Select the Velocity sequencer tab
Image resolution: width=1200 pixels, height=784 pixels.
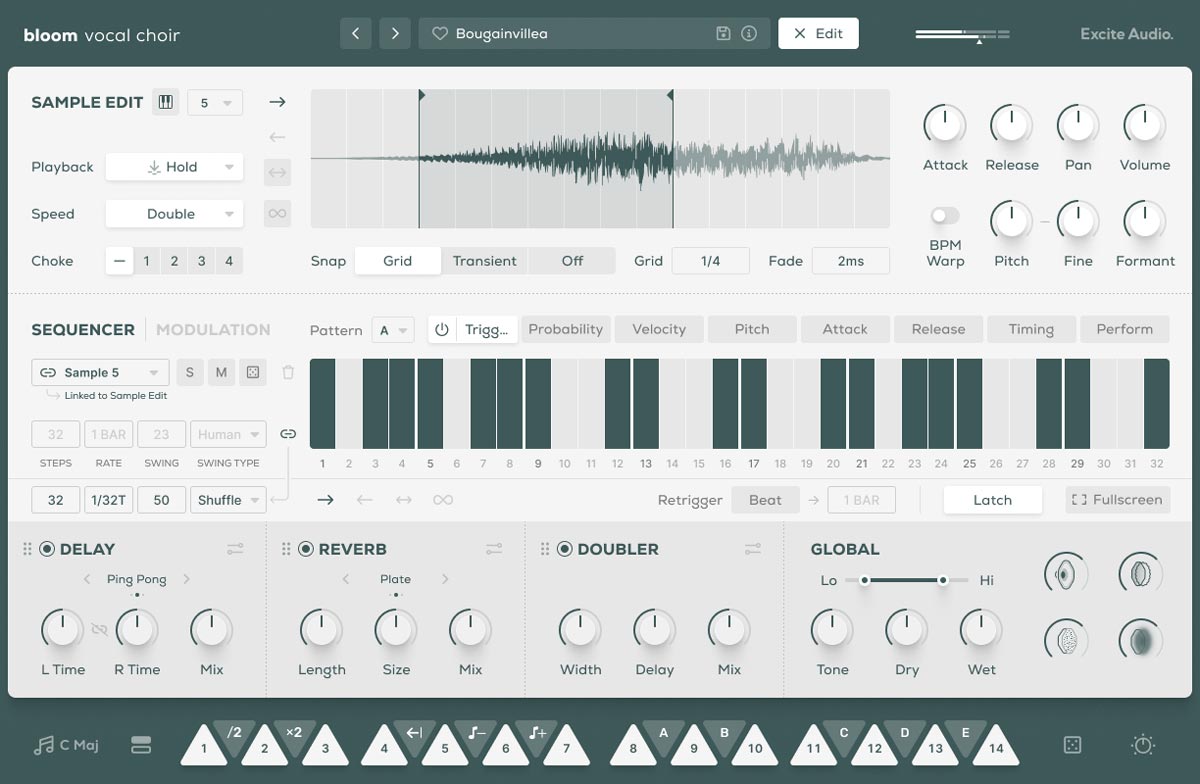pos(659,328)
